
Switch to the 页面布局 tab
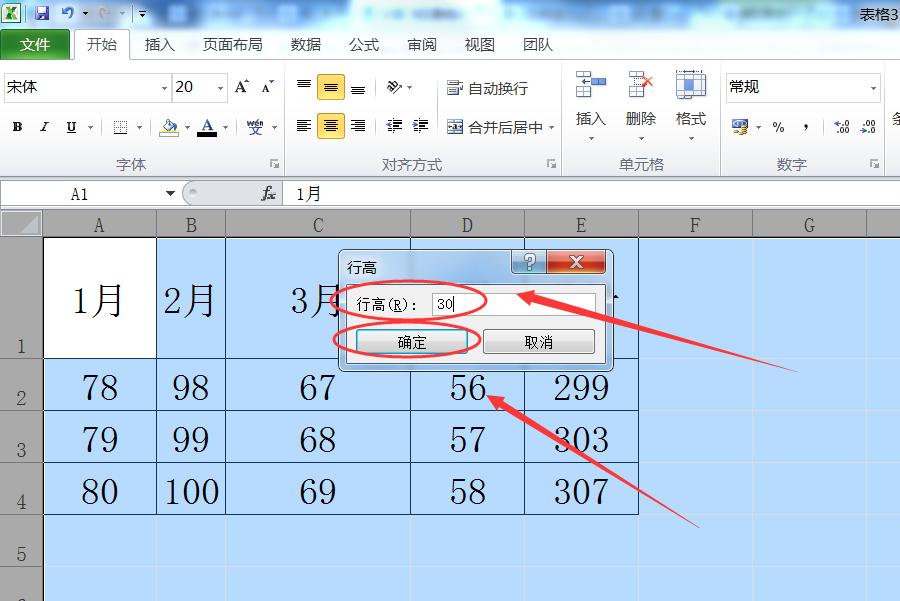click(x=232, y=44)
